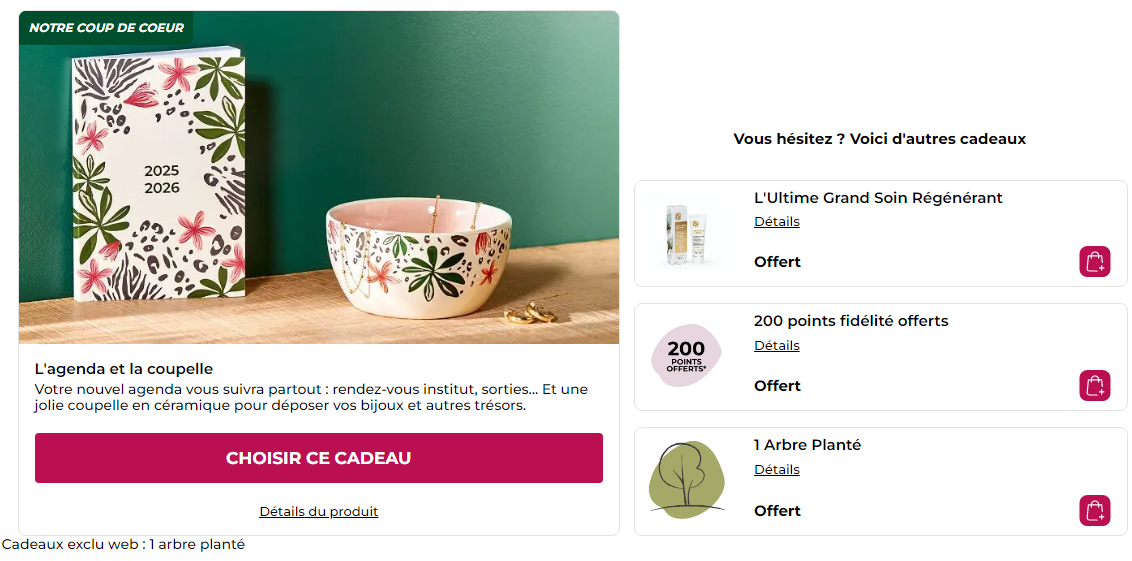
Task: Select the L'Ultime Grand Soin Régénérant title
Action: pyautogui.click(x=878, y=198)
